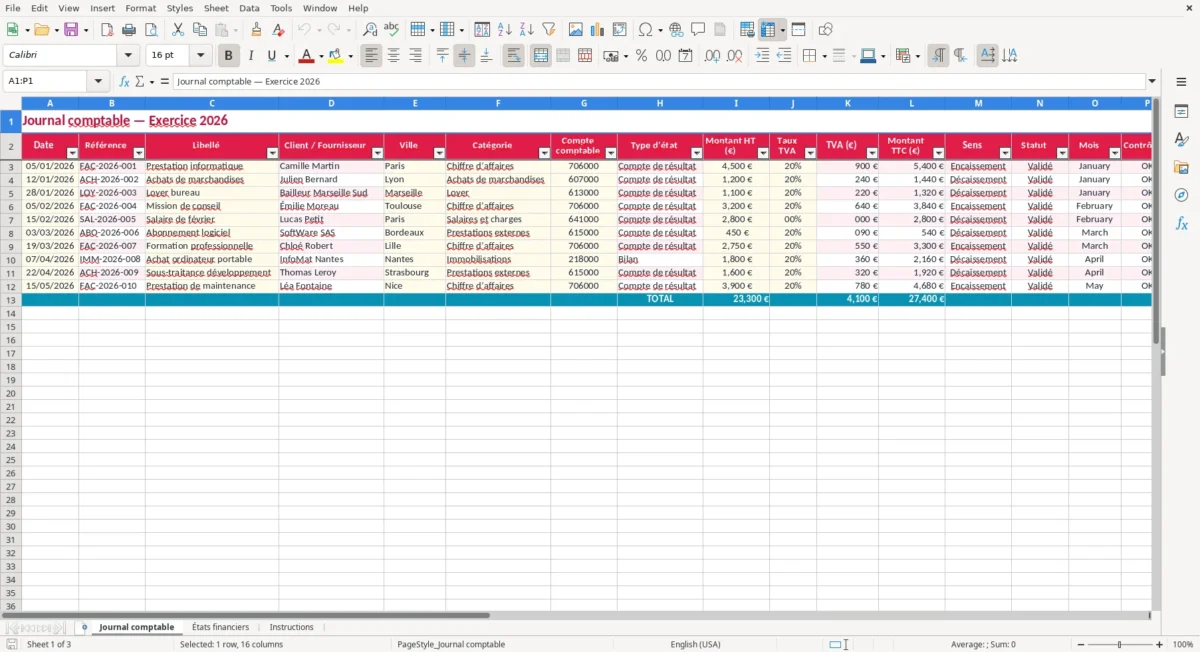
Task: Insert an image
Action: pyautogui.click(x=576, y=30)
